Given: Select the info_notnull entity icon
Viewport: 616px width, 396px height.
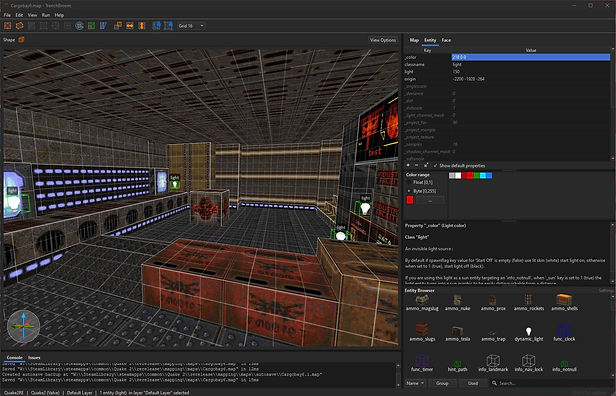Looking at the screenshot, I should tap(564, 365).
